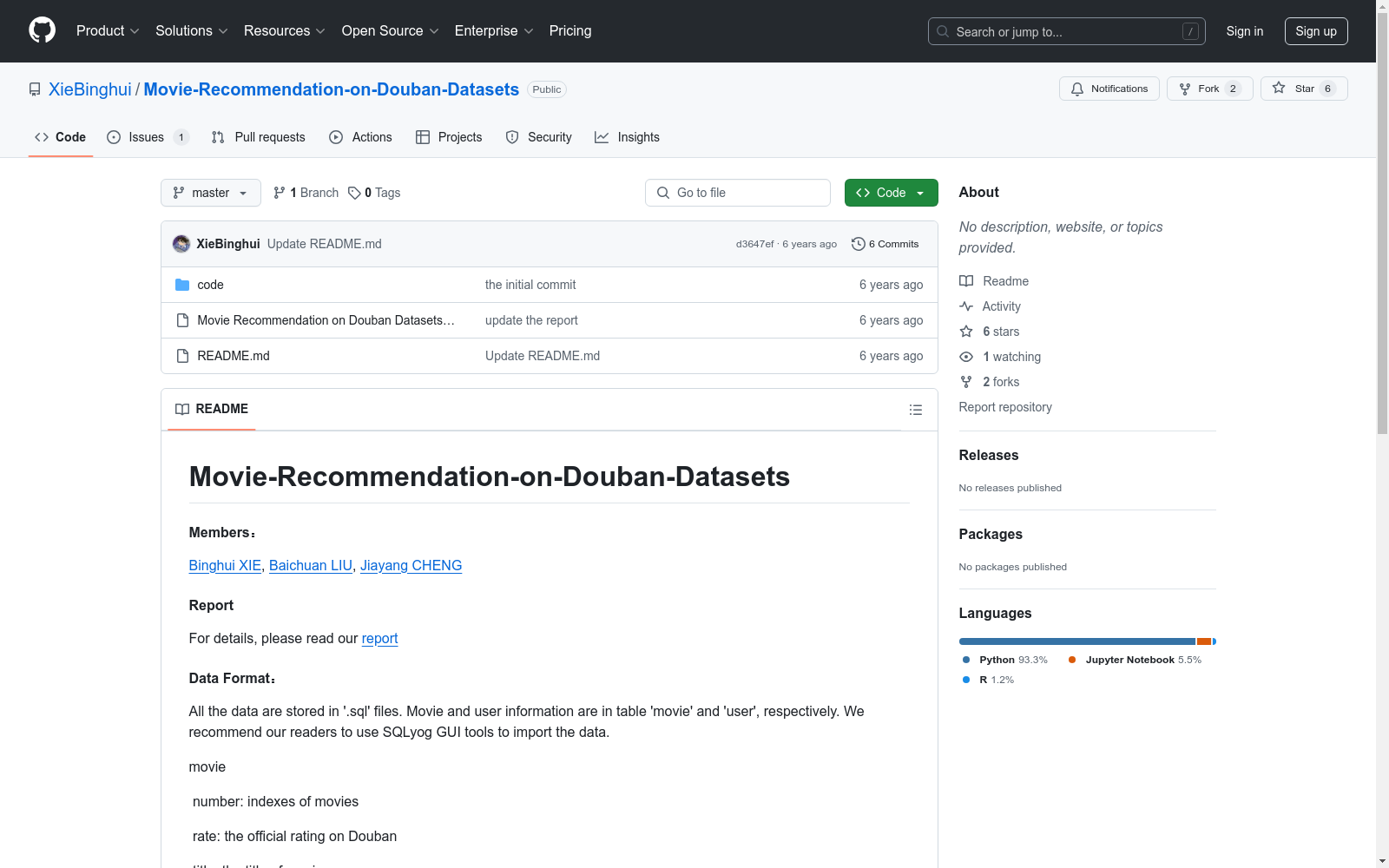This screenshot has width=1389, height=868.
Task: Click the Jupyter Notebook orange bar segment
Action: click(x=1204, y=641)
